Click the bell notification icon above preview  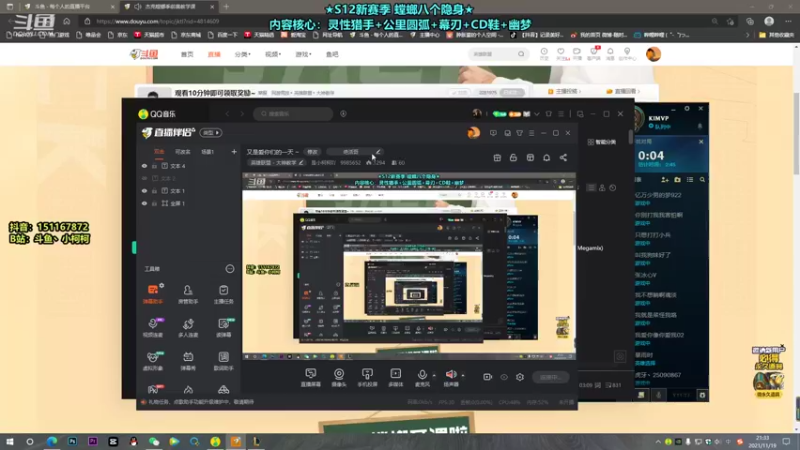coord(546,158)
